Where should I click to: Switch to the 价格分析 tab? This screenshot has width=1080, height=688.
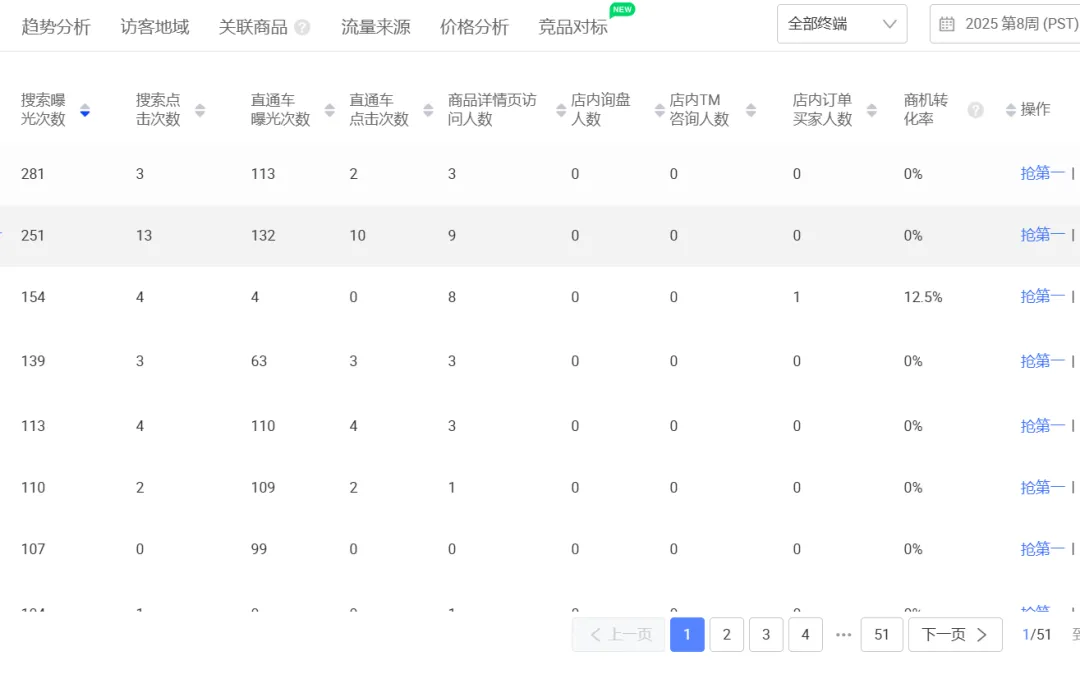click(x=474, y=28)
